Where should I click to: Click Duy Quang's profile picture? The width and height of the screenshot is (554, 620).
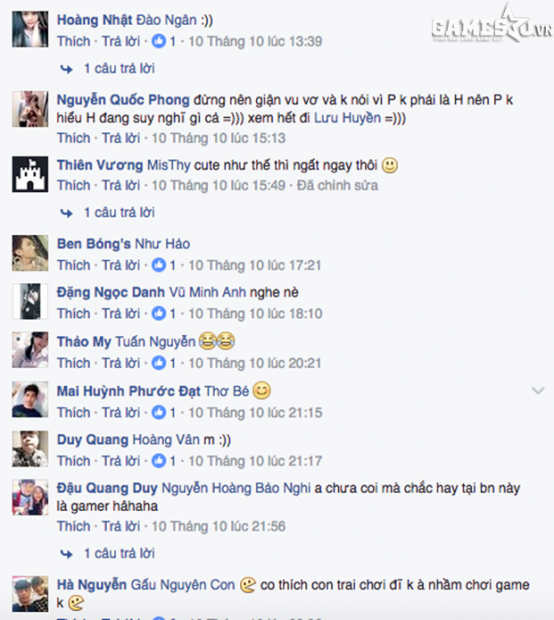pyautogui.click(x=30, y=449)
